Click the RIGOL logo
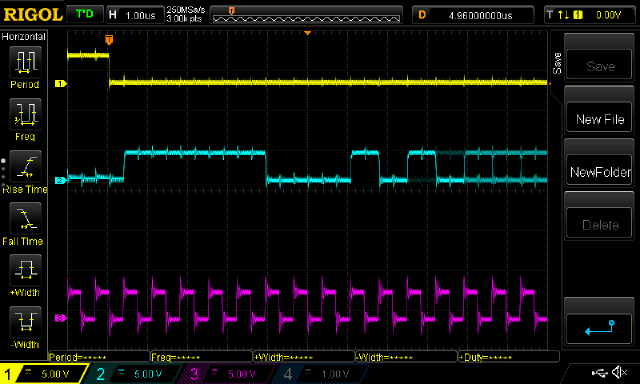The image size is (640, 384). (33, 15)
